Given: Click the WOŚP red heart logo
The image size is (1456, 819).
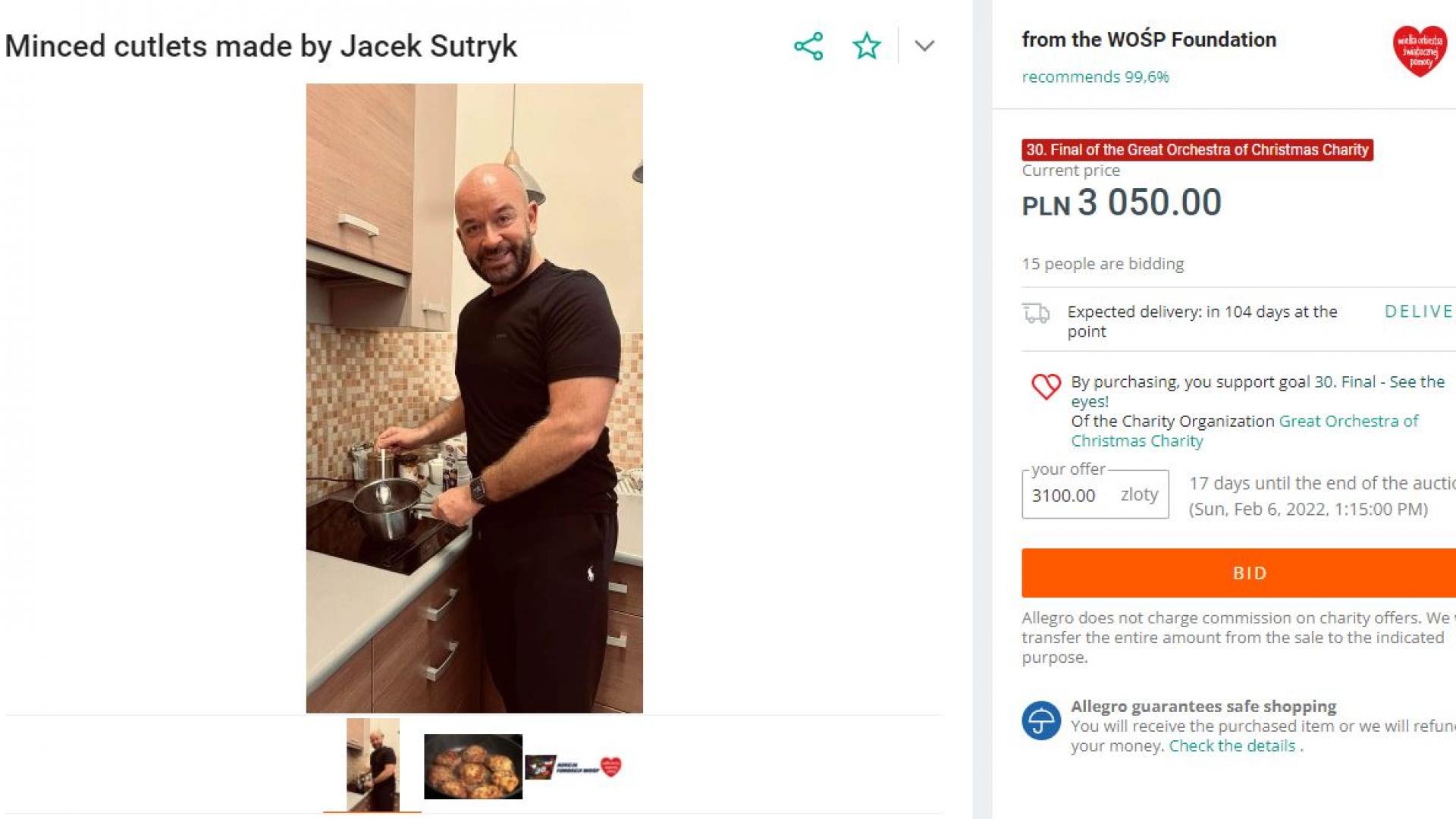Looking at the screenshot, I should 1420,51.
